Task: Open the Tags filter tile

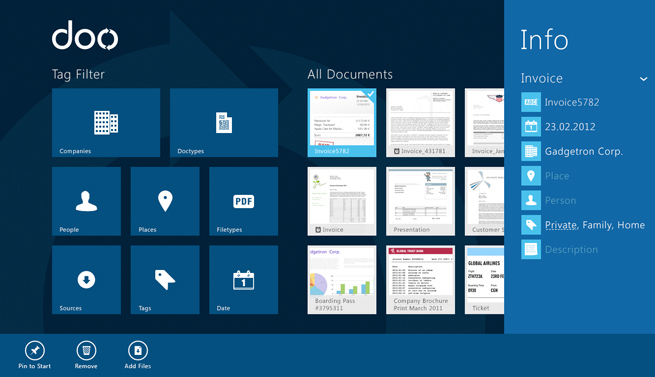Action: [165, 280]
